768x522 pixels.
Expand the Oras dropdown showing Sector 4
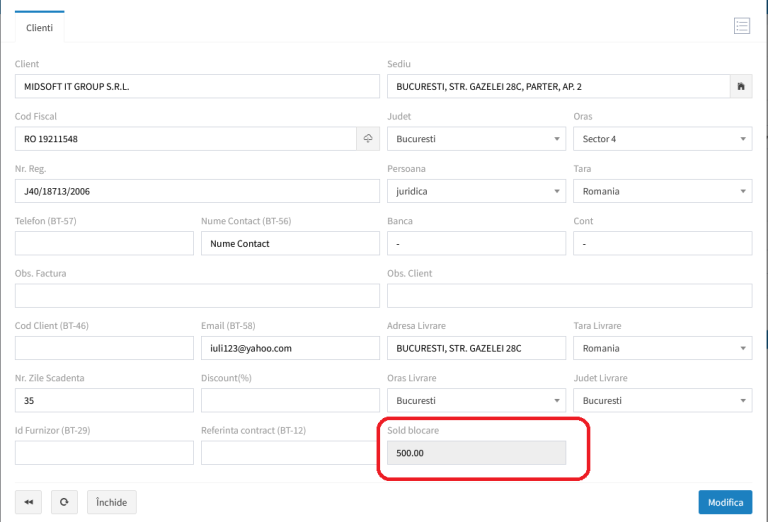pos(661,139)
